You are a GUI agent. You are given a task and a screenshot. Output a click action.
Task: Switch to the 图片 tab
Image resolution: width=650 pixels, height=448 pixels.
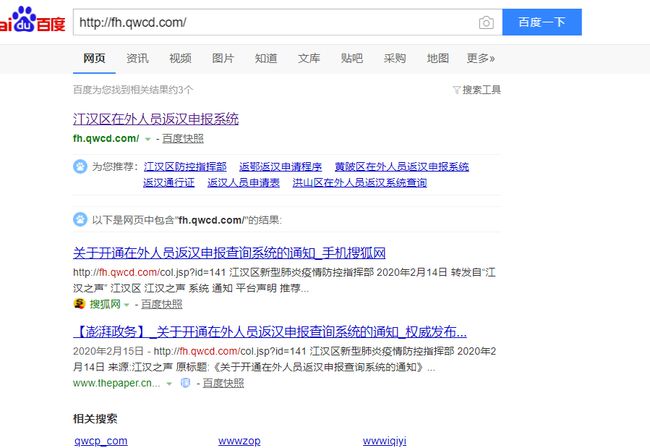(x=223, y=58)
